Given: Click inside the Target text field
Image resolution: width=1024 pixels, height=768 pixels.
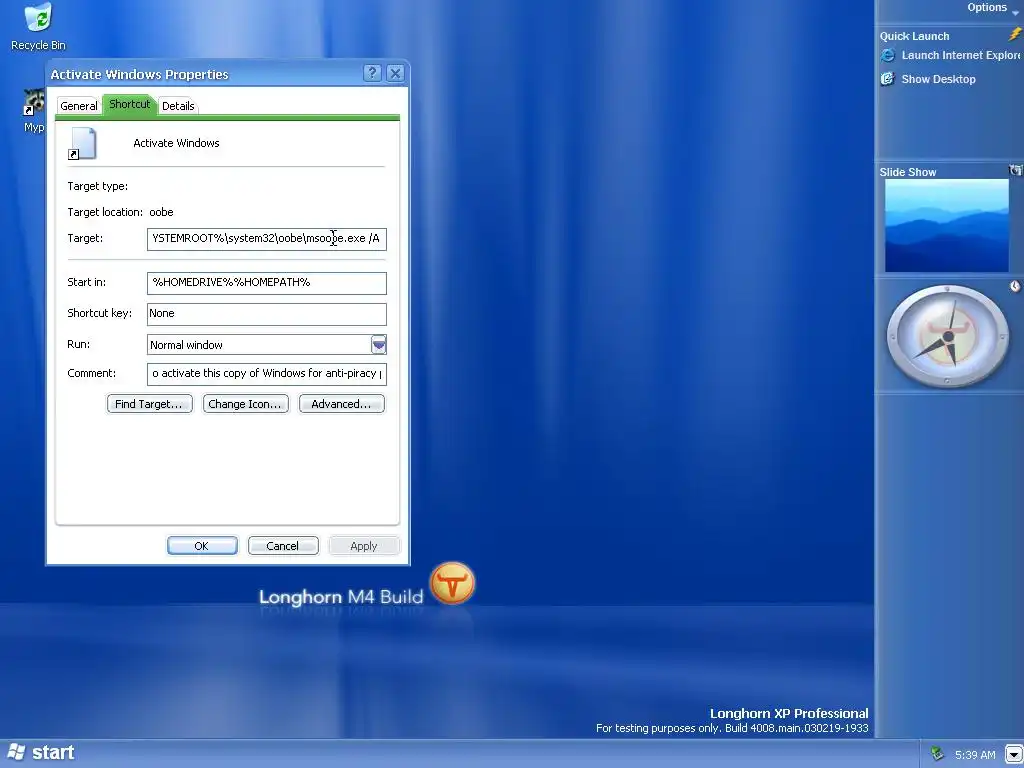Looking at the screenshot, I should (266, 239).
